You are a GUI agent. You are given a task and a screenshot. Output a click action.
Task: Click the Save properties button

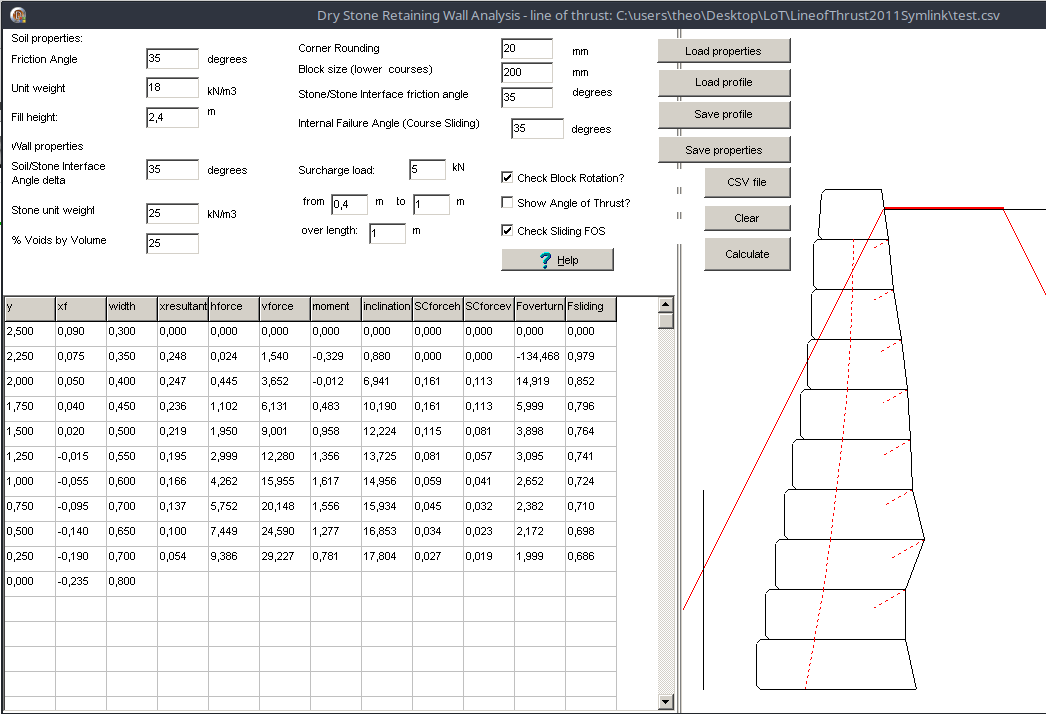click(723, 148)
